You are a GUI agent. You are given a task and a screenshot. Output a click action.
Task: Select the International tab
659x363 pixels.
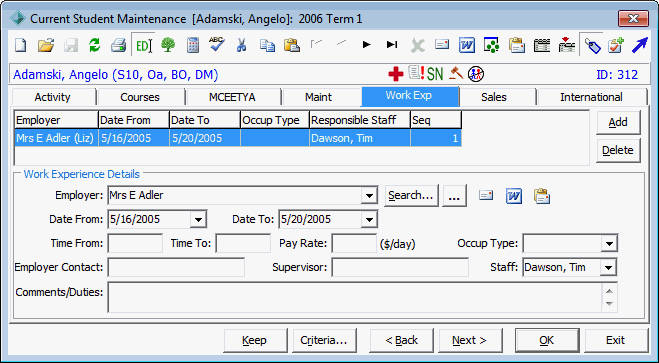591,97
